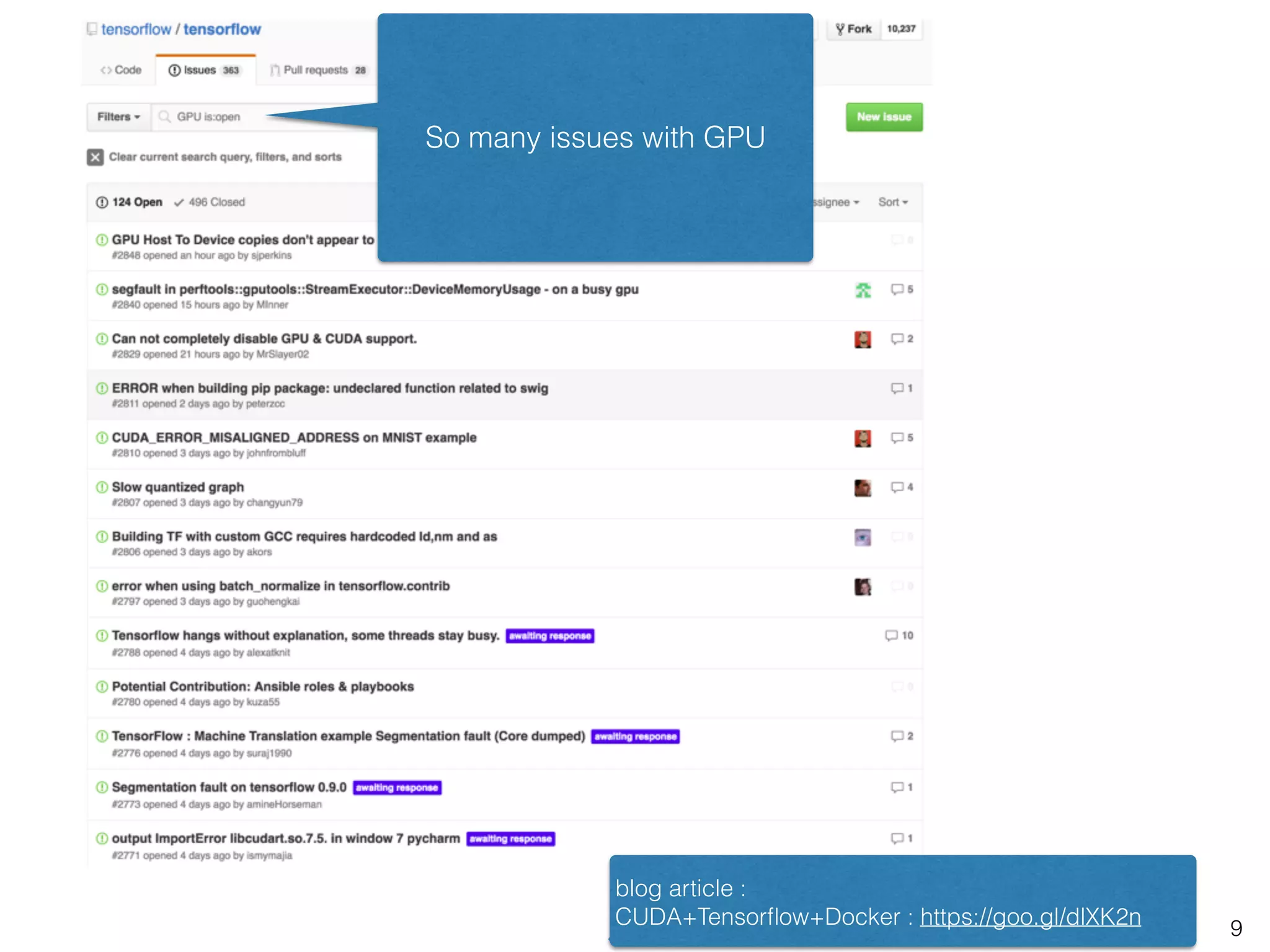Click the X clear-search icon
This screenshot has width=1270, height=952.
click(x=95, y=157)
